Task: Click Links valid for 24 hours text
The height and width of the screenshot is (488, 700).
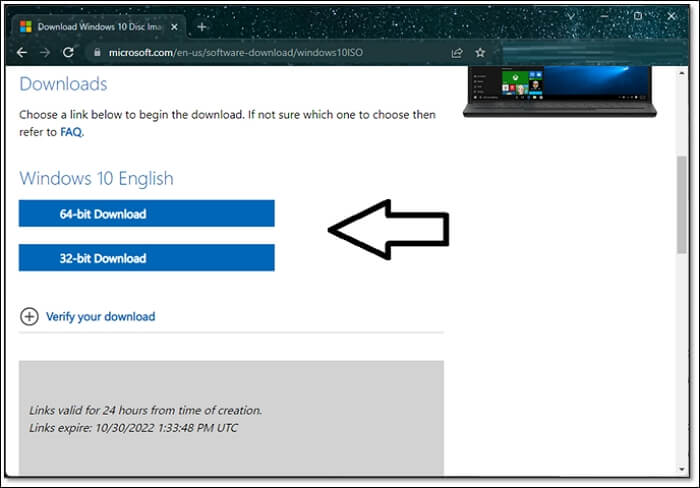Action: pos(146,410)
